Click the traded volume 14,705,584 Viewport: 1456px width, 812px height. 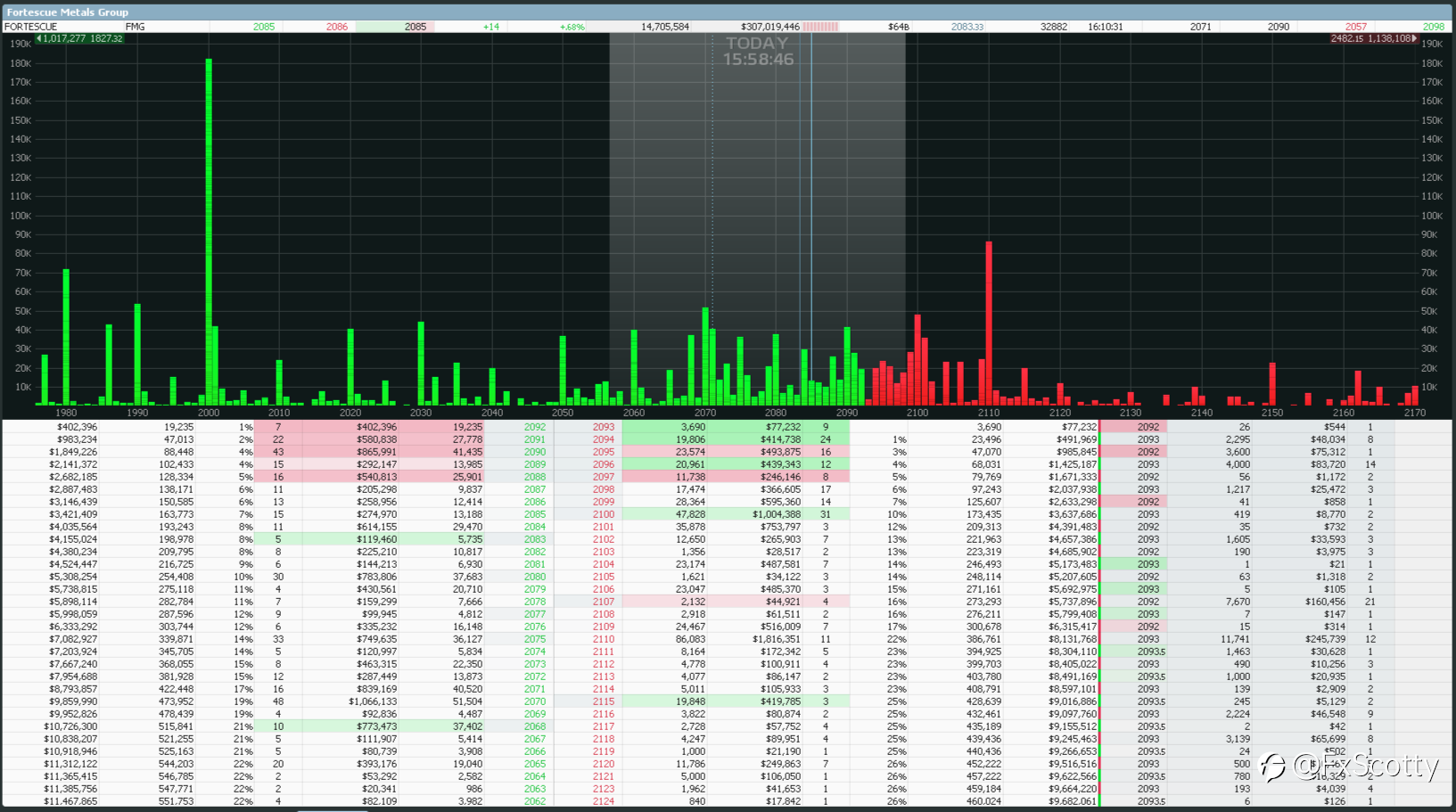click(x=665, y=27)
